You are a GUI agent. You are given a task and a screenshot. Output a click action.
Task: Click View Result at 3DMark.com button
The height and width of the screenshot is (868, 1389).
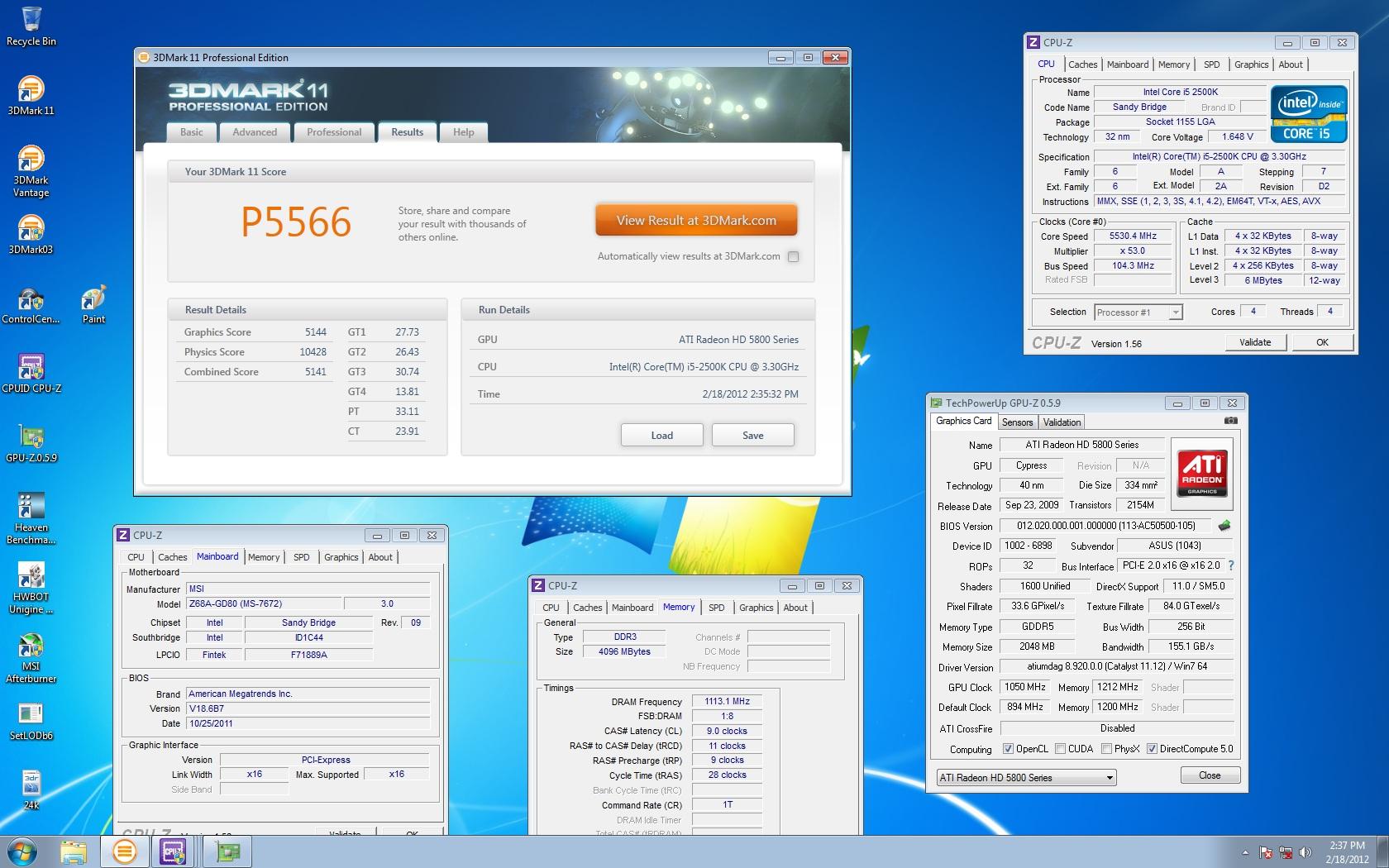696,221
